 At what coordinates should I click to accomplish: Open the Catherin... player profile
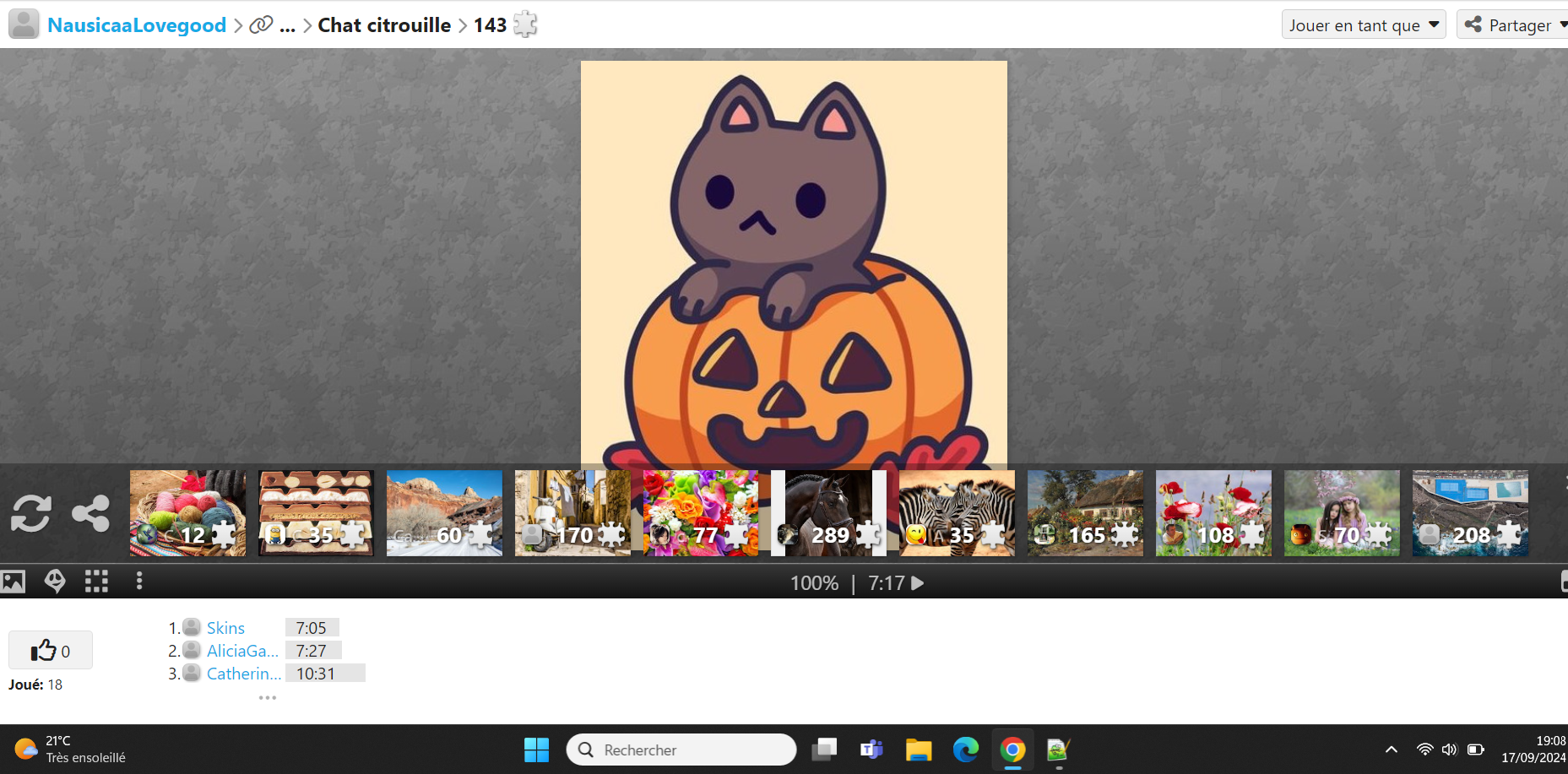pyautogui.click(x=244, y=674)
